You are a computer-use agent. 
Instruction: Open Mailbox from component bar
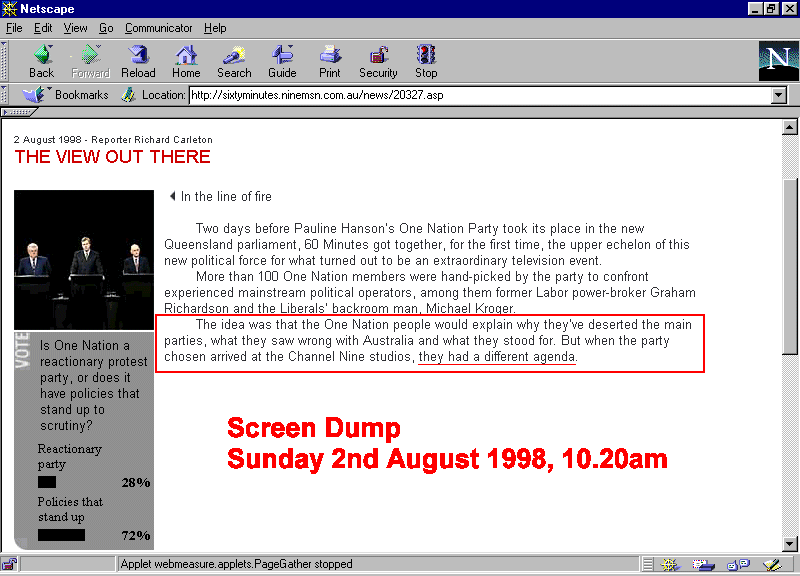[x=703, y=564]
